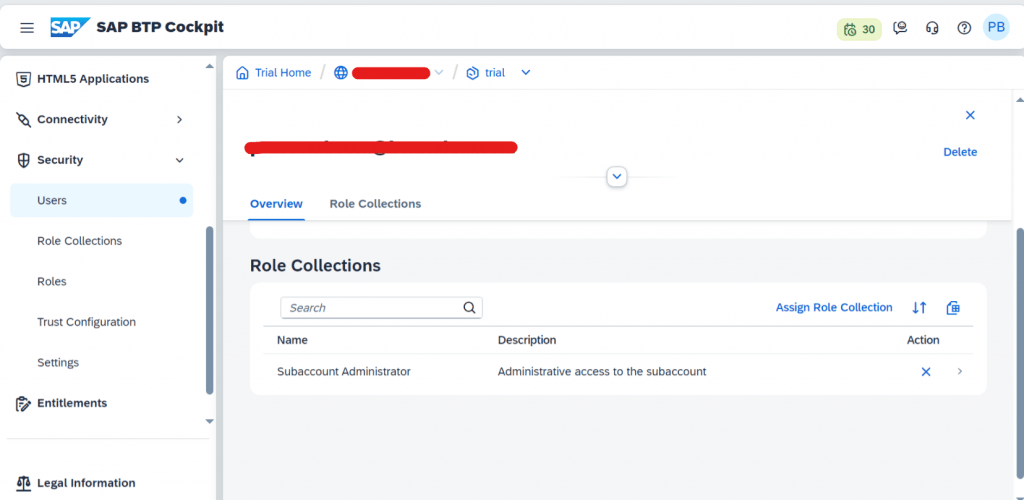Open the PB user profile avatar
The width and height of the screenshot is (1024, 500).
[x=996, y=27]
